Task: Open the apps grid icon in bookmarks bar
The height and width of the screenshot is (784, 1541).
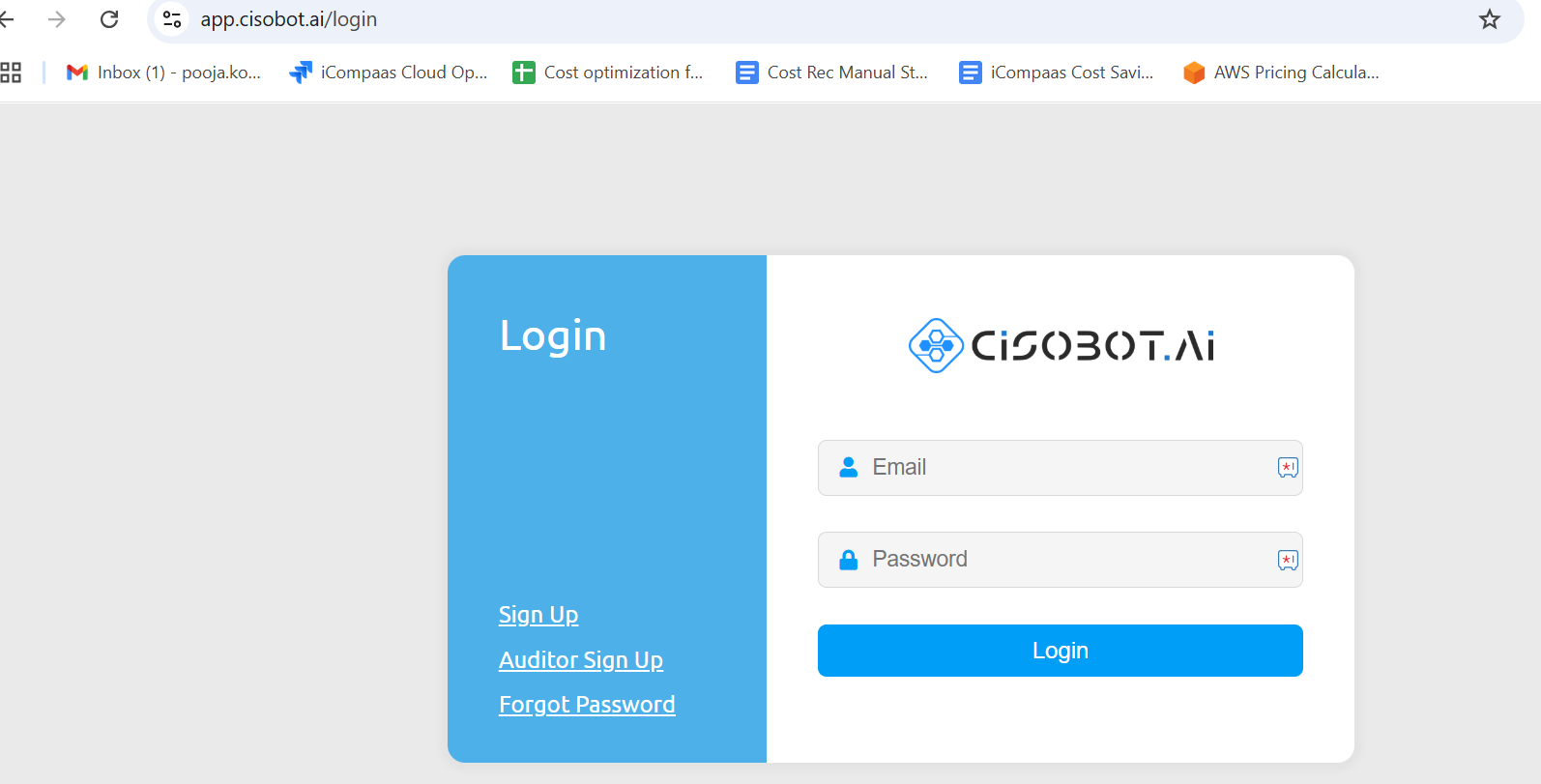Action: [x=11, y=73]
